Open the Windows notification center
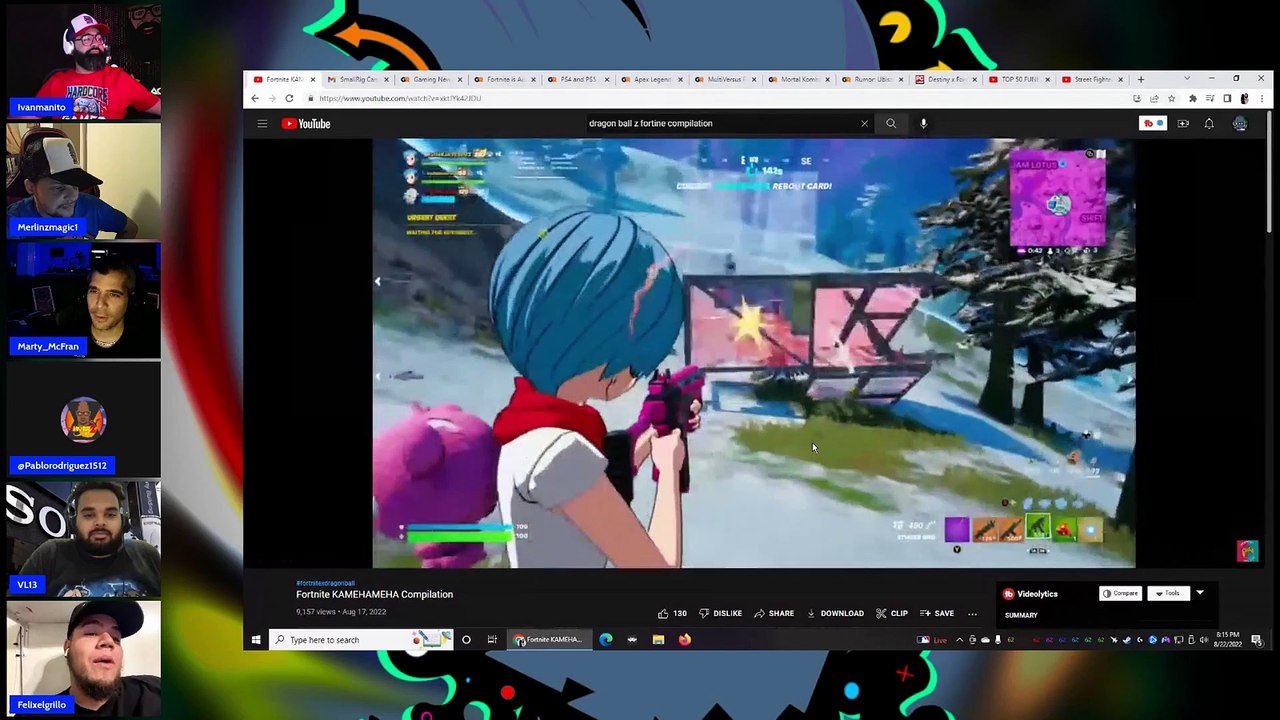This screenshot has height=720, width=1280. pyautogui.click(x=1257, y=640)
